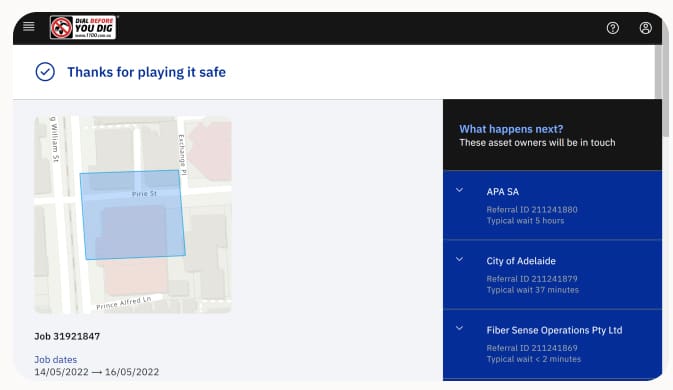
Task: Click the APA SA Referral ID 211241880
Action: pos(532,209)
